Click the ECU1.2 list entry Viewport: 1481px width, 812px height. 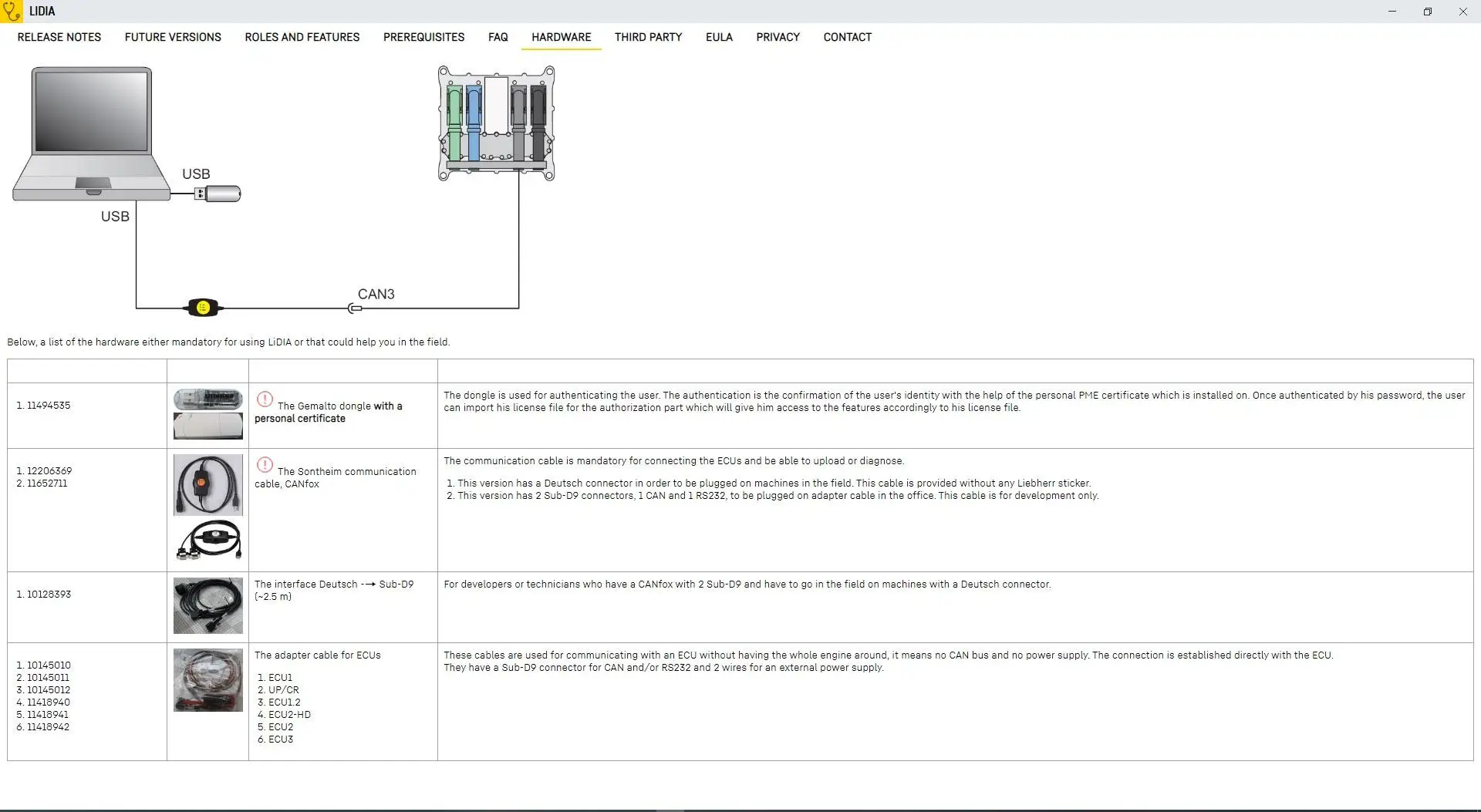(285, 702)
